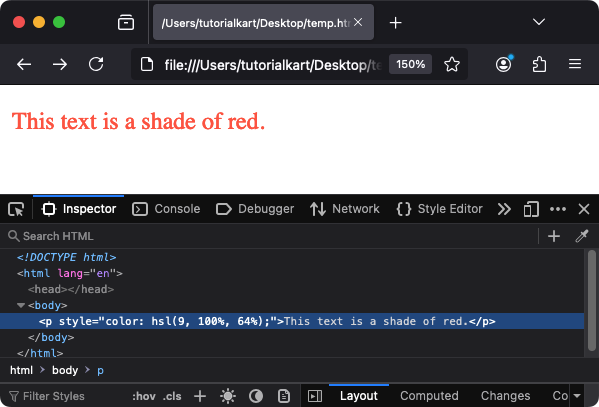The height and width of the screenshot is (407, 599).
Task: Close the developer tools panel
Action: 584,209
